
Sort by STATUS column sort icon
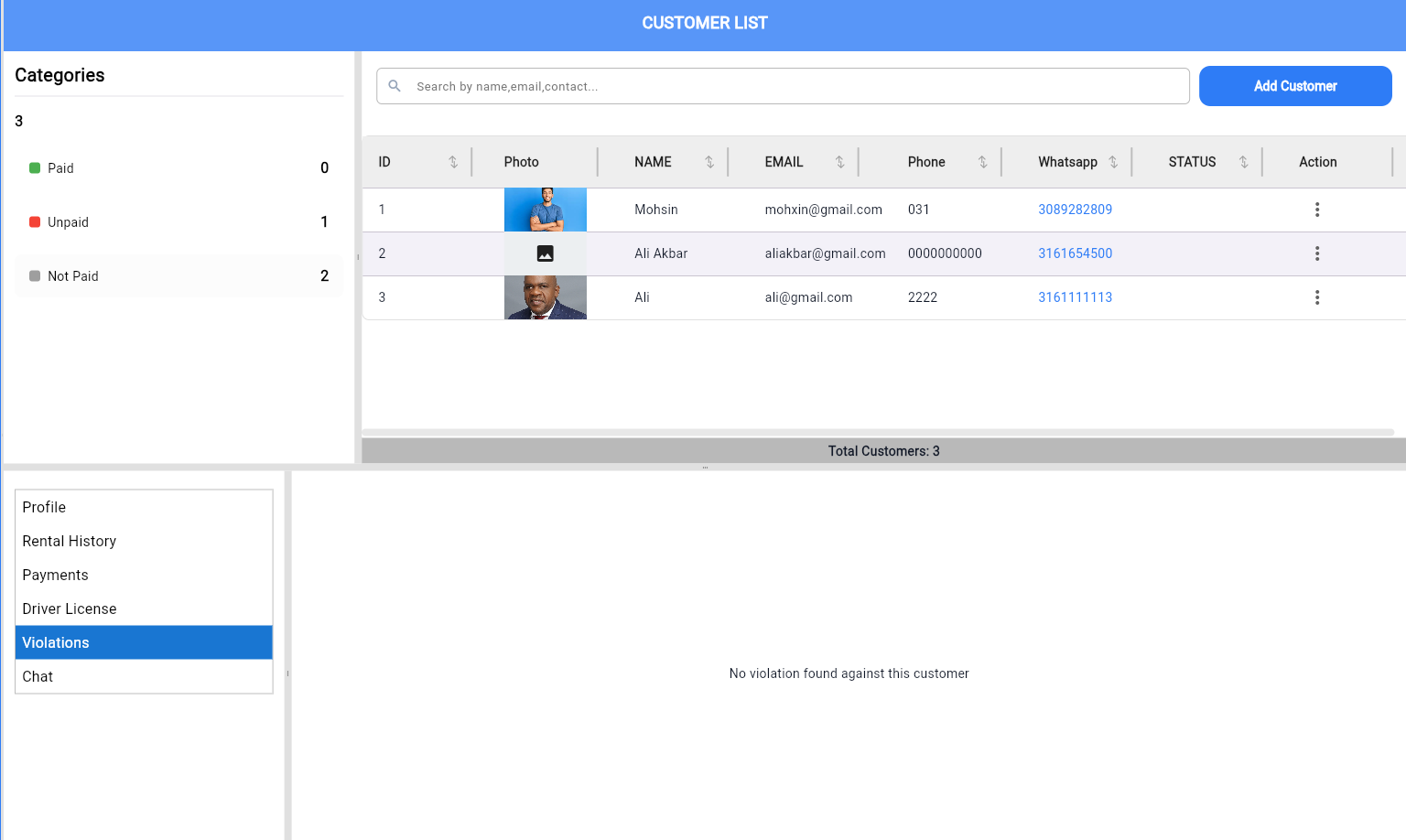(x=1243, y=162)
